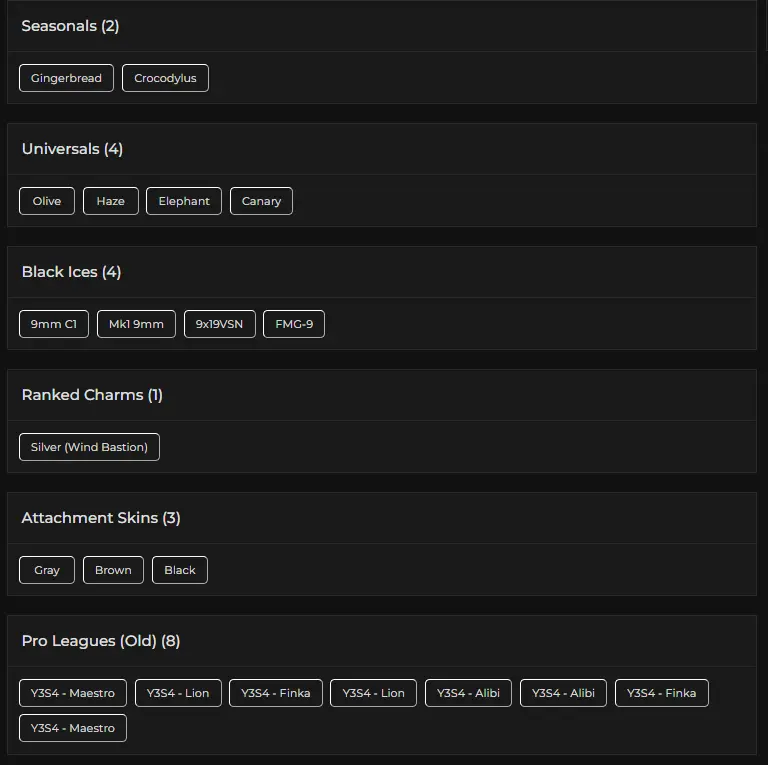The image size is (768, 765).
Task: Select the Black attachment skin tag
Action: tap(180, 570)
